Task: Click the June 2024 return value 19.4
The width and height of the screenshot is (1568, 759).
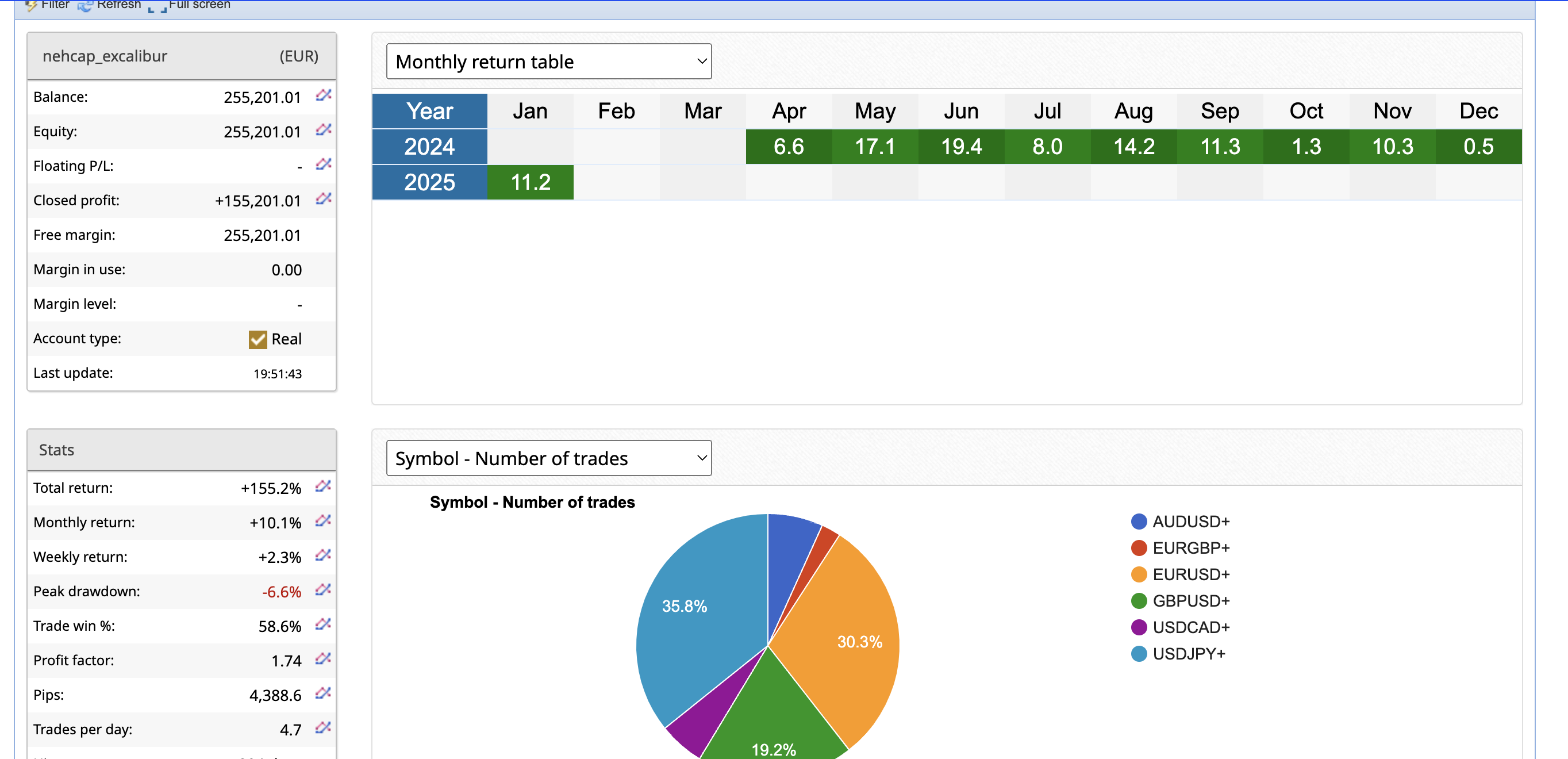Action: (x=961, y=147)
